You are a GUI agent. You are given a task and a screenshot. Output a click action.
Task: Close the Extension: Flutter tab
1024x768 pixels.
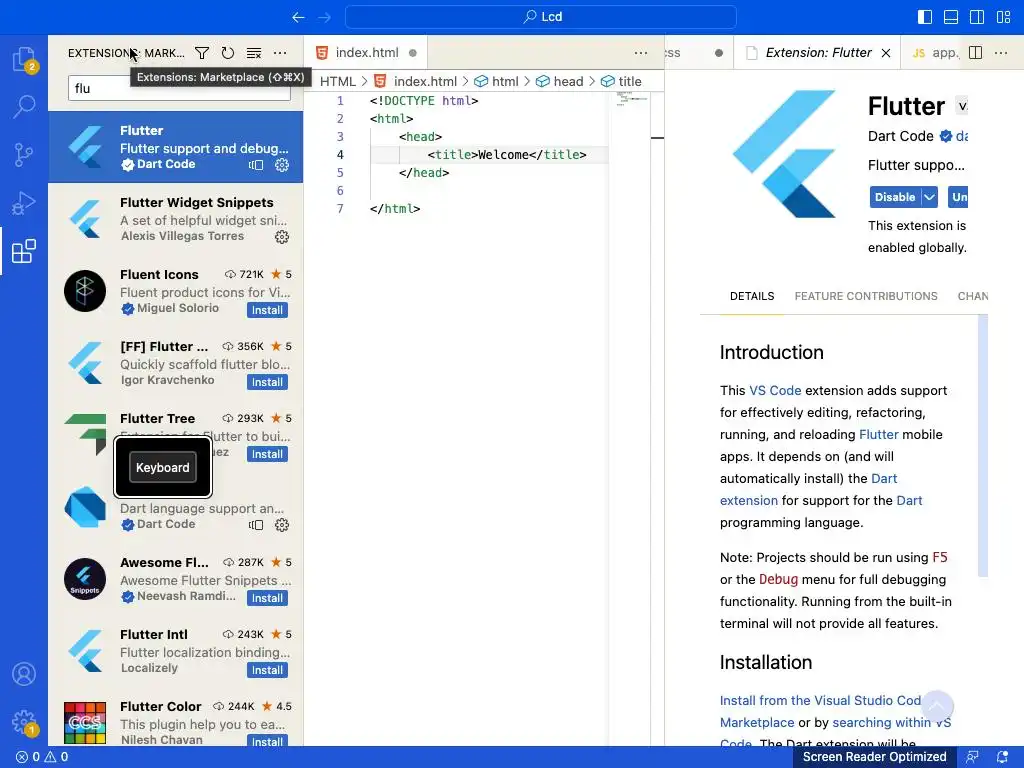tap(886, 53)
